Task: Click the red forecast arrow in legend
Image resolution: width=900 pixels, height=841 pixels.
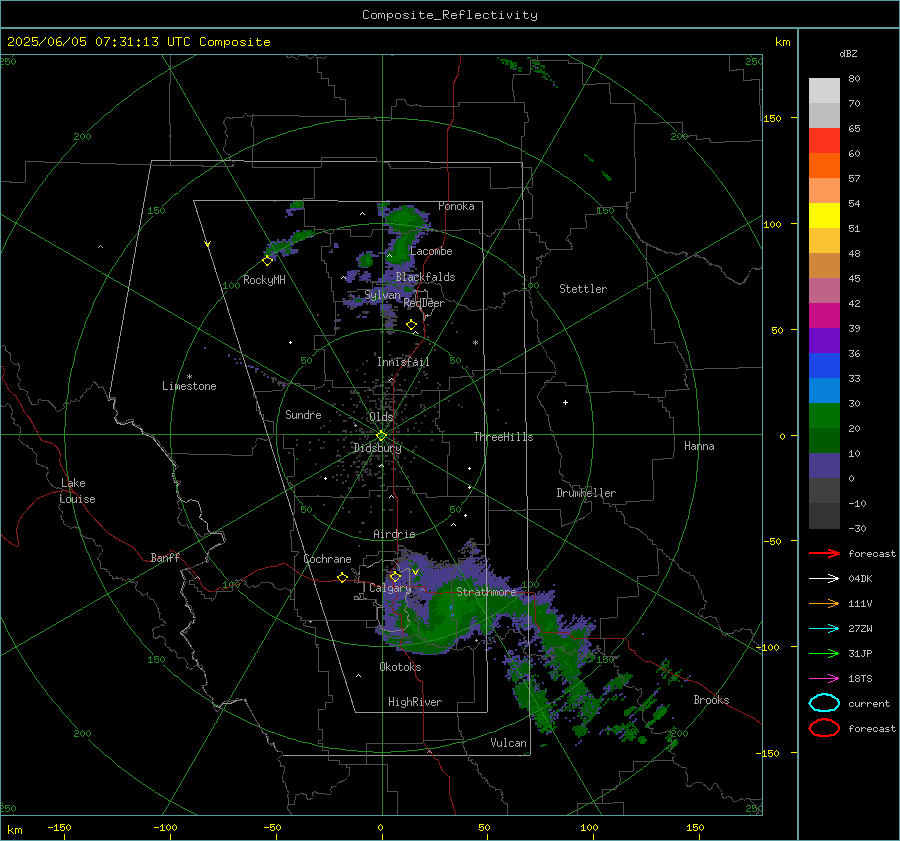Action: tap(824, 553)
